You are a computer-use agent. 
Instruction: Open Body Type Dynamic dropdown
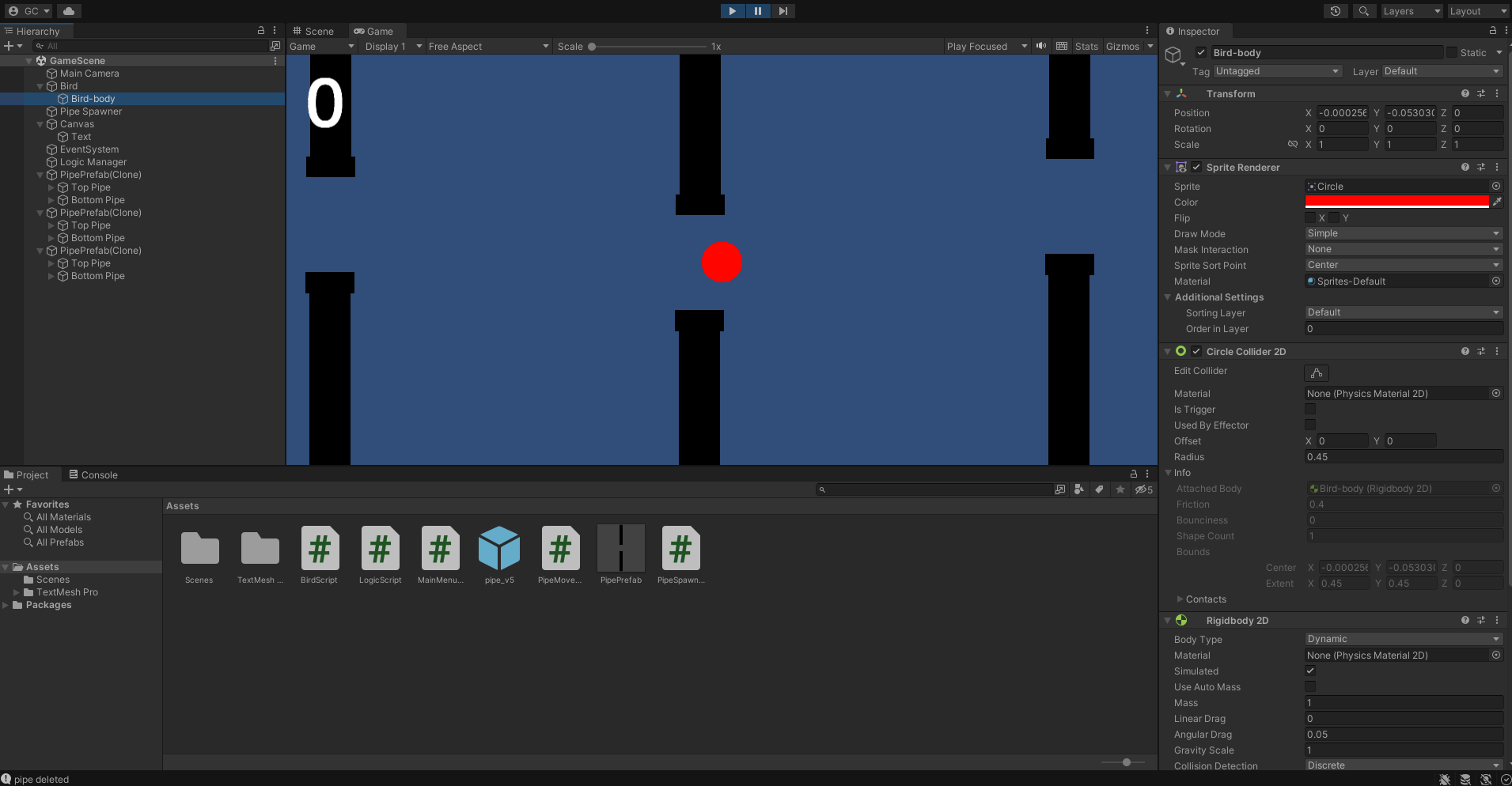[1404, 639]
